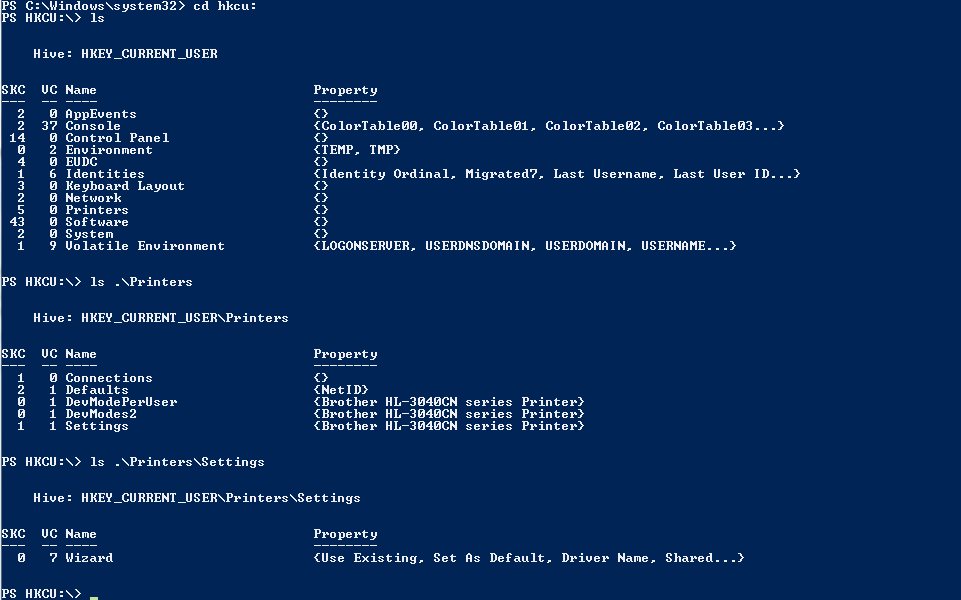Click the Hive: HKEY_CURRENT_USER\Printers\Settings heading
This screenshot has width=961, height=600.
coord(196,498)
